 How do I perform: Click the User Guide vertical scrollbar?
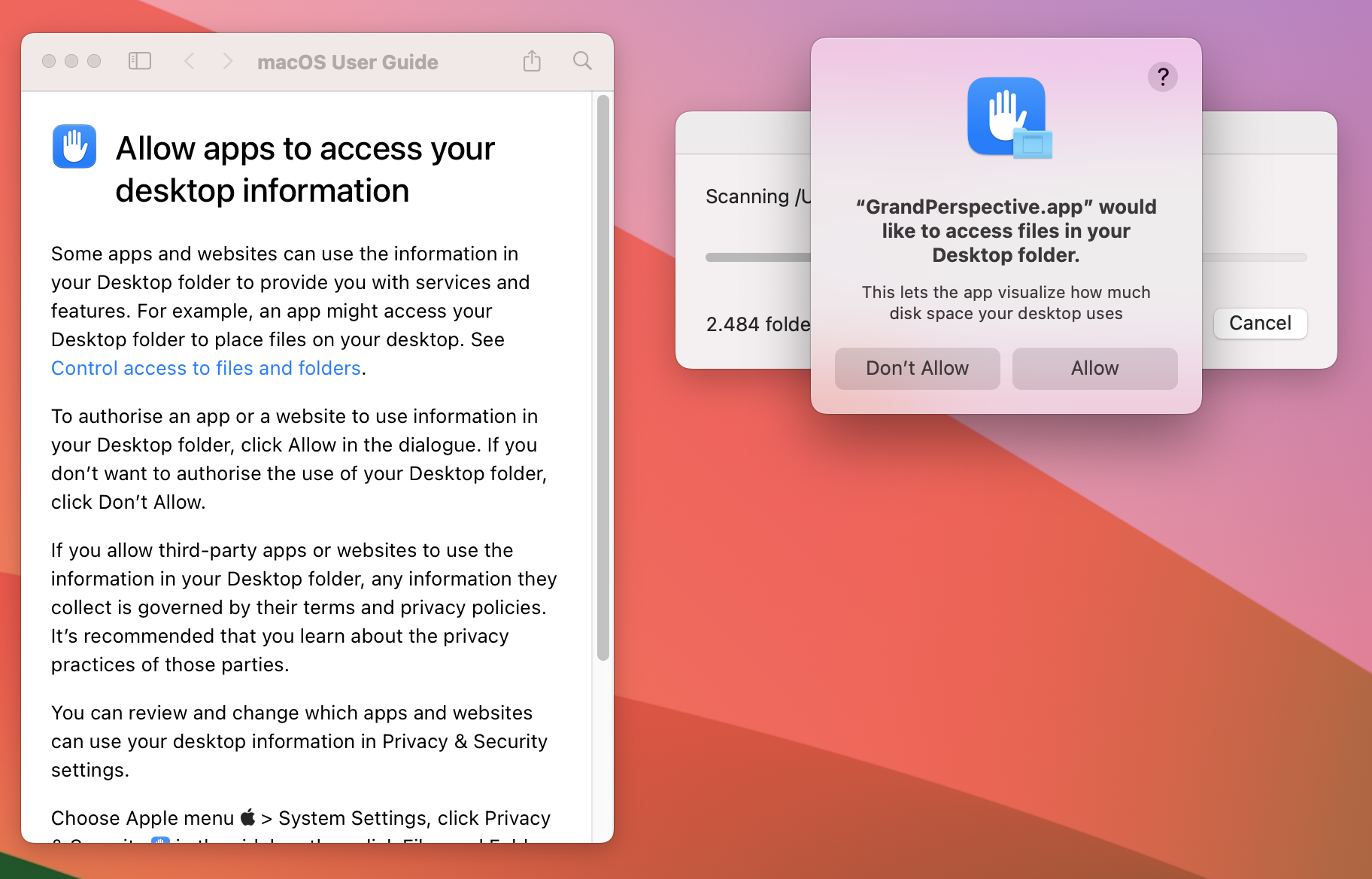pos(603,376)
